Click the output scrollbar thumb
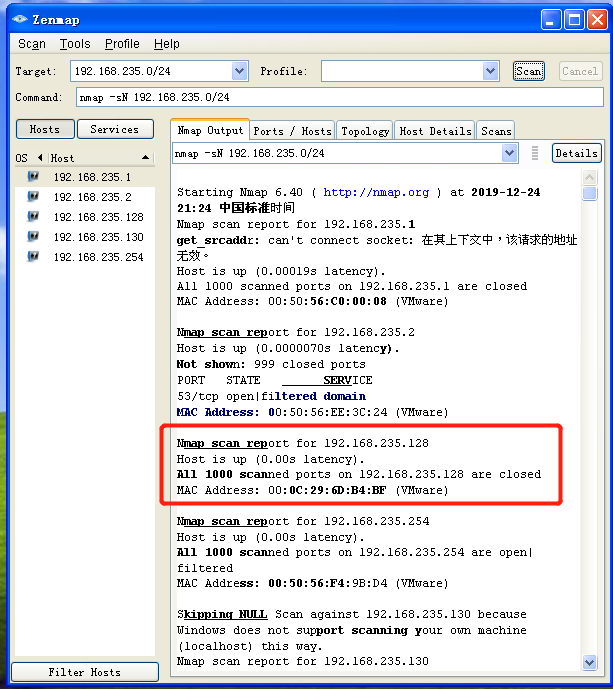613x689 pixels. click(589, 193)
